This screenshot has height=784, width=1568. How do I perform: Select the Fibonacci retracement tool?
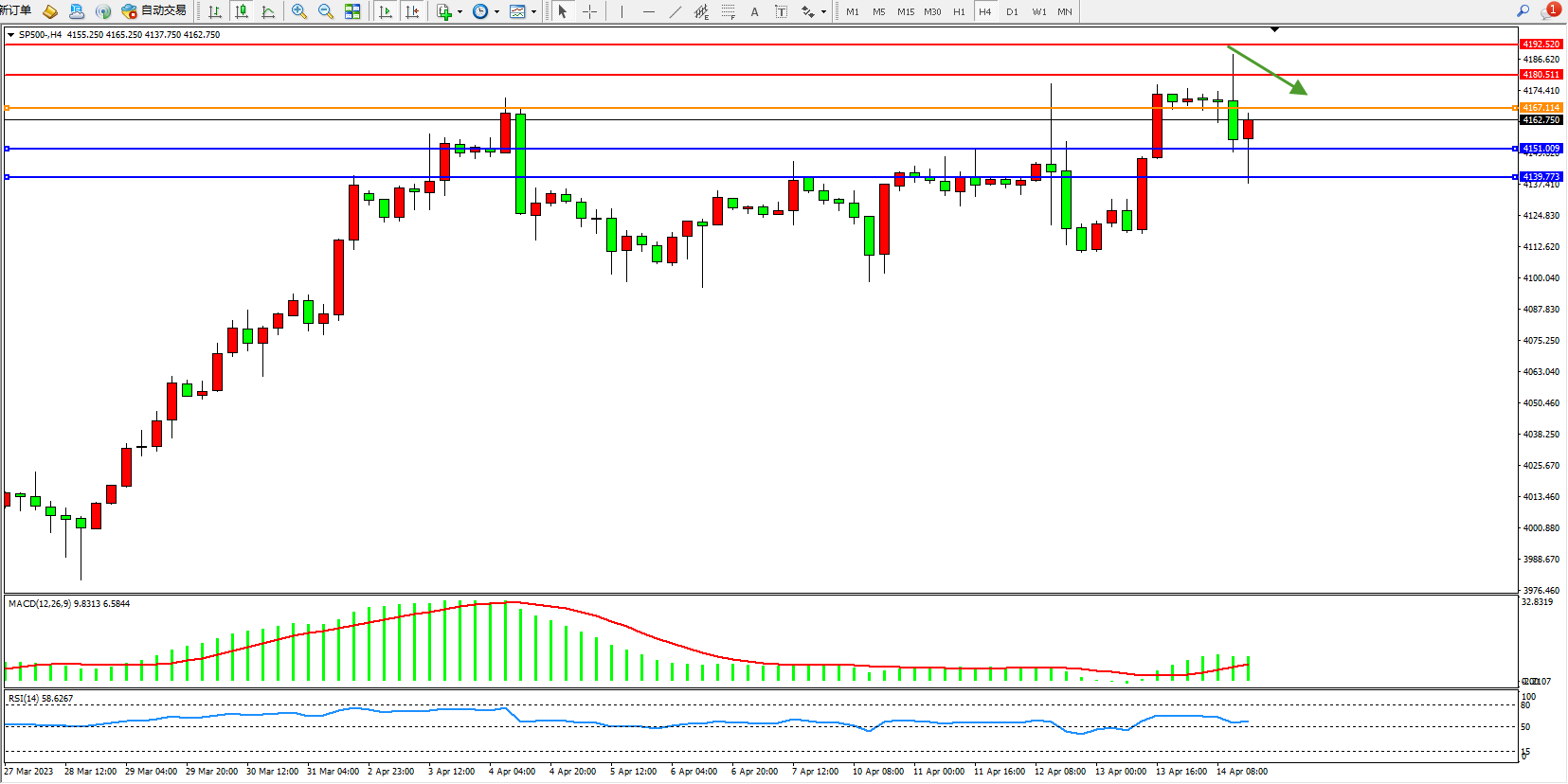[x=728, y=11]
